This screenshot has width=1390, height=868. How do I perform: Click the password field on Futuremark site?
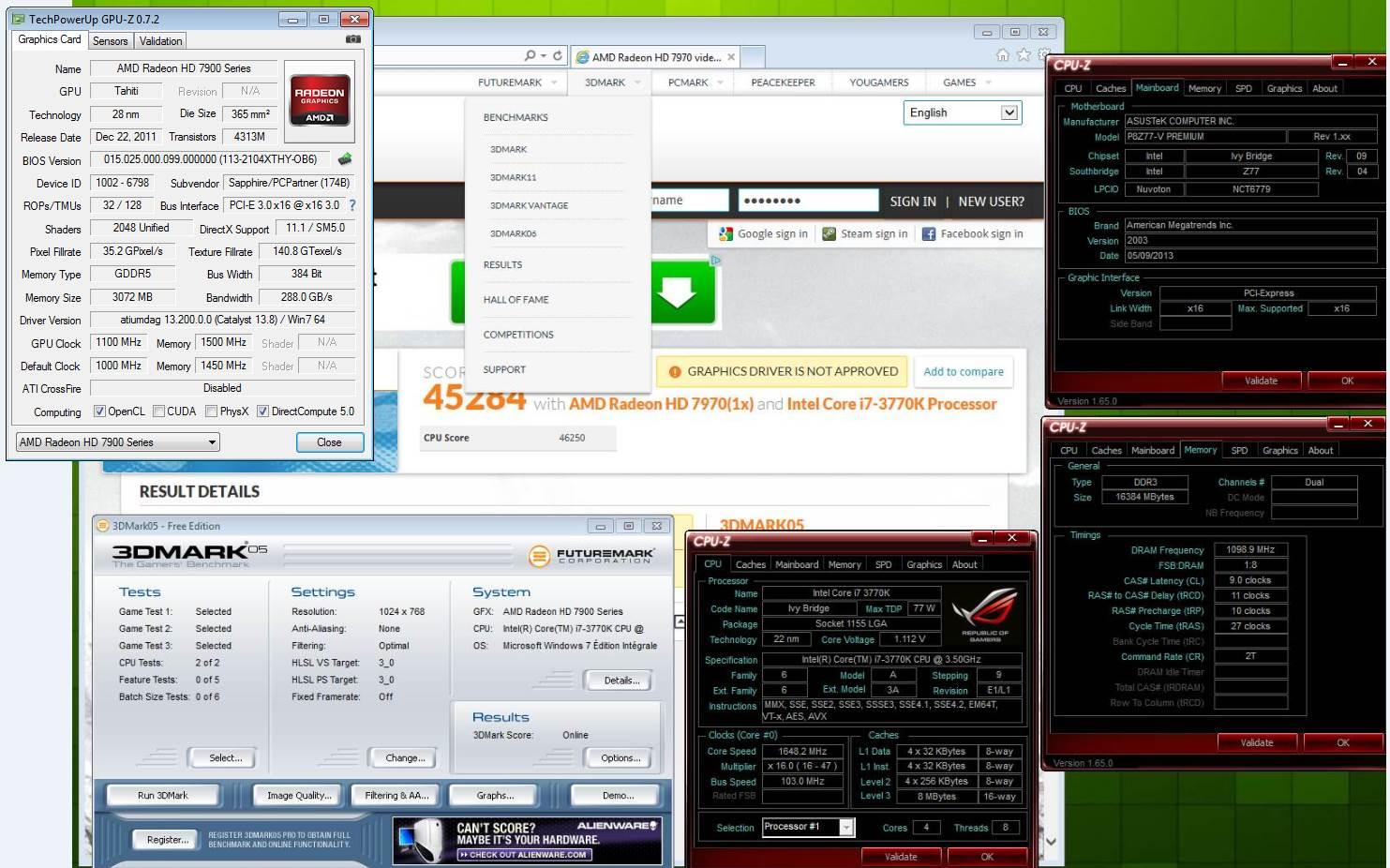[808, 201]
